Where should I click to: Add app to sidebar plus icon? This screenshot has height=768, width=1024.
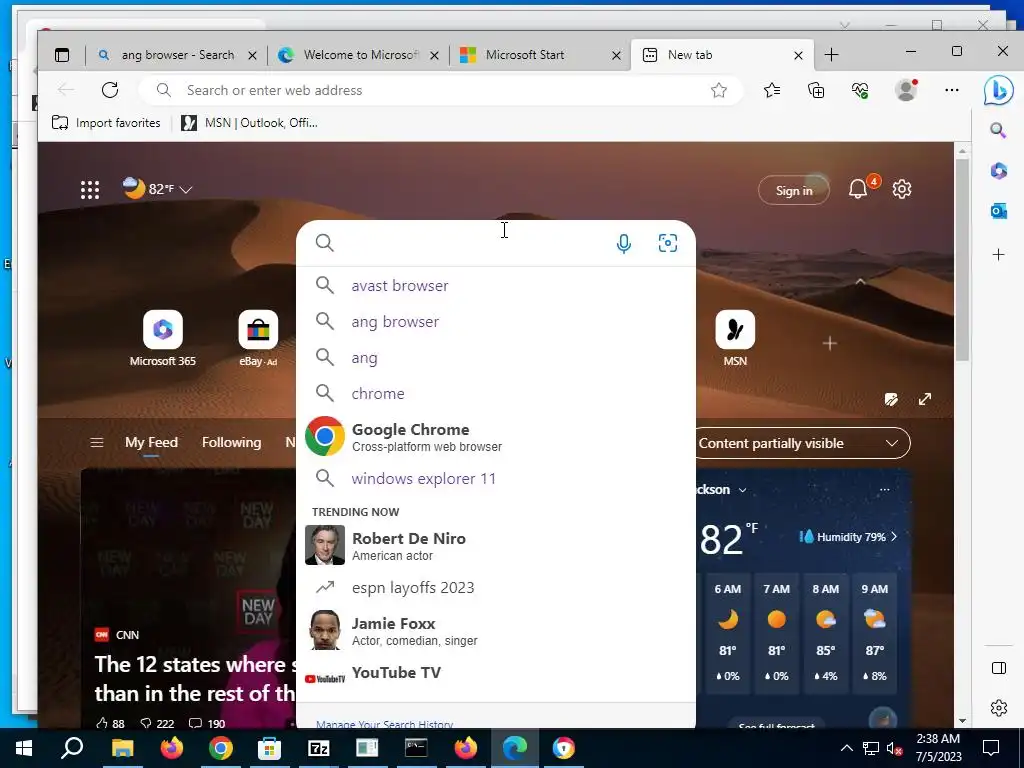999,255
